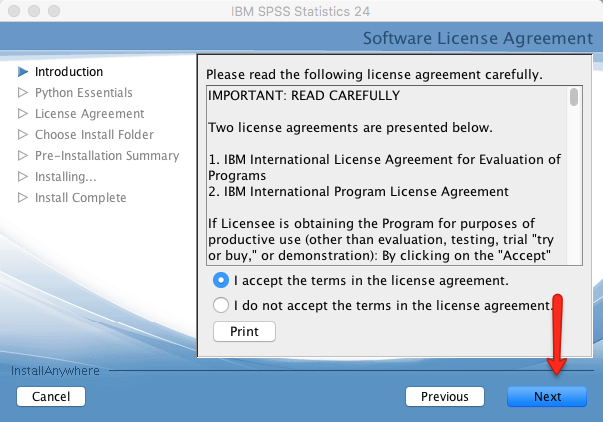Select the Install Complete step label
Image resolution: width=603 pixels, height=422 pixels.
(x=80, y=198)
